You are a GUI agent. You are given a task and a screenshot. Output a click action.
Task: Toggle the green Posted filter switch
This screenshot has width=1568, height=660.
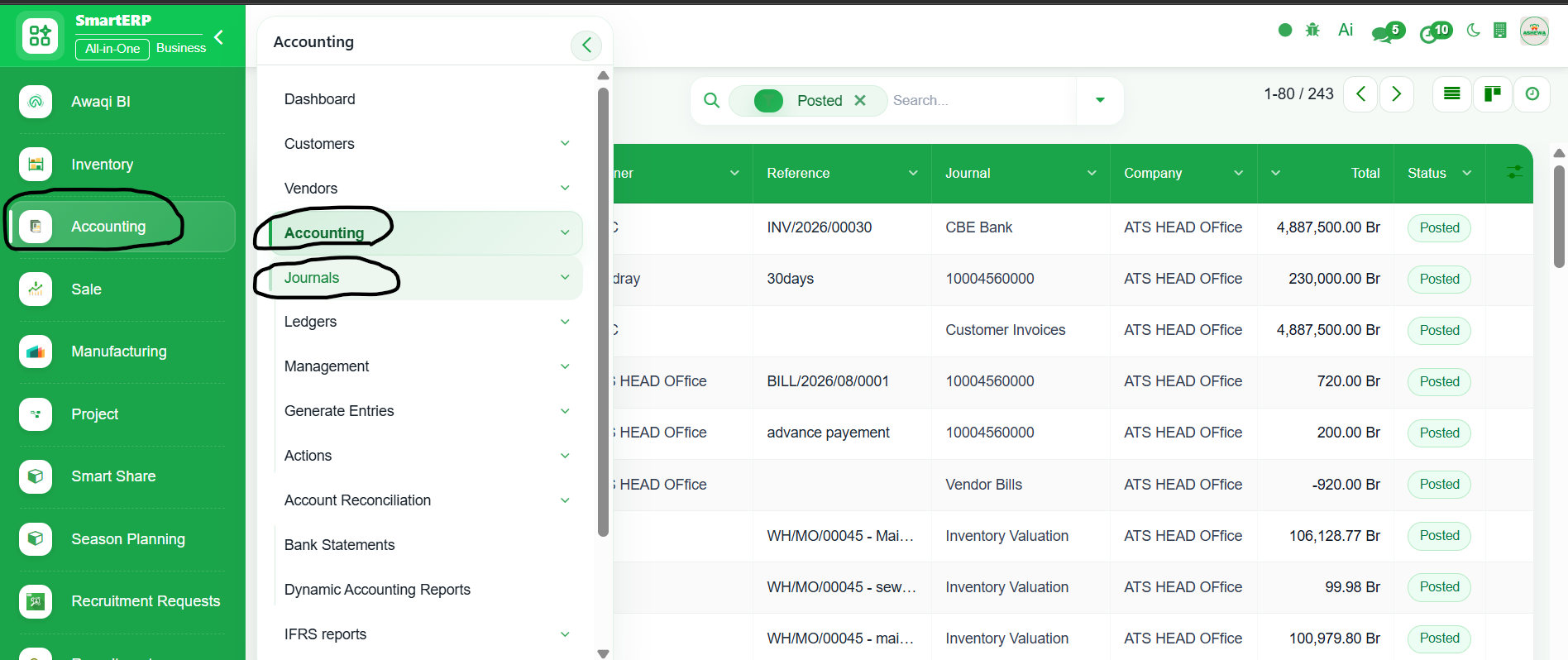[768, 101]
